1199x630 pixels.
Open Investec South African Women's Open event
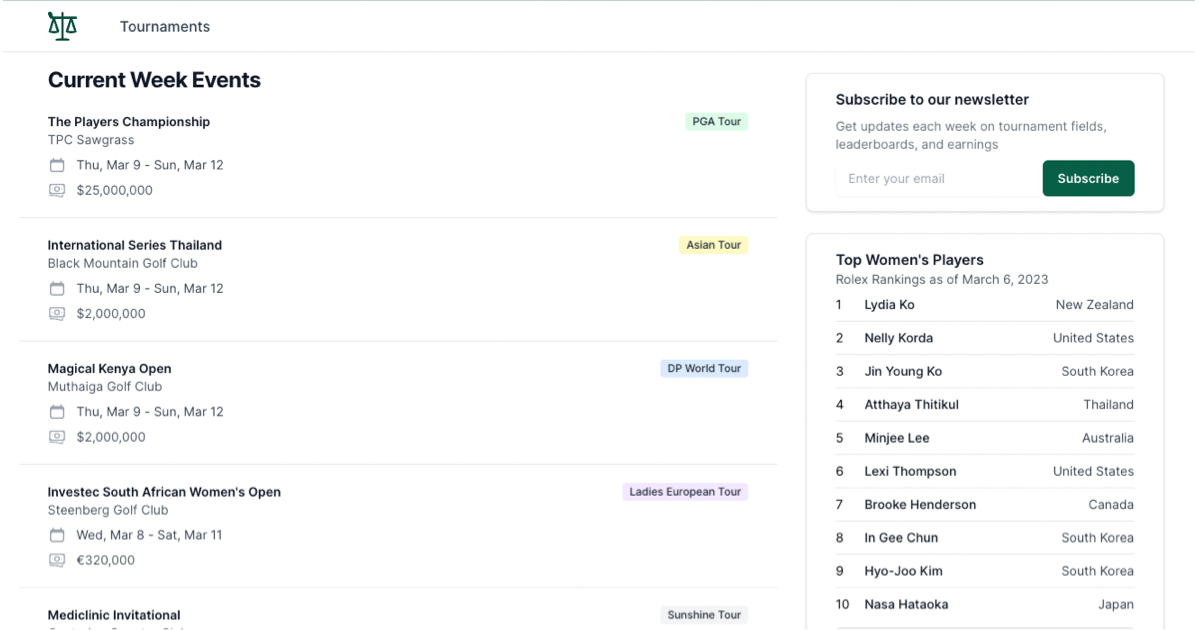164,492
